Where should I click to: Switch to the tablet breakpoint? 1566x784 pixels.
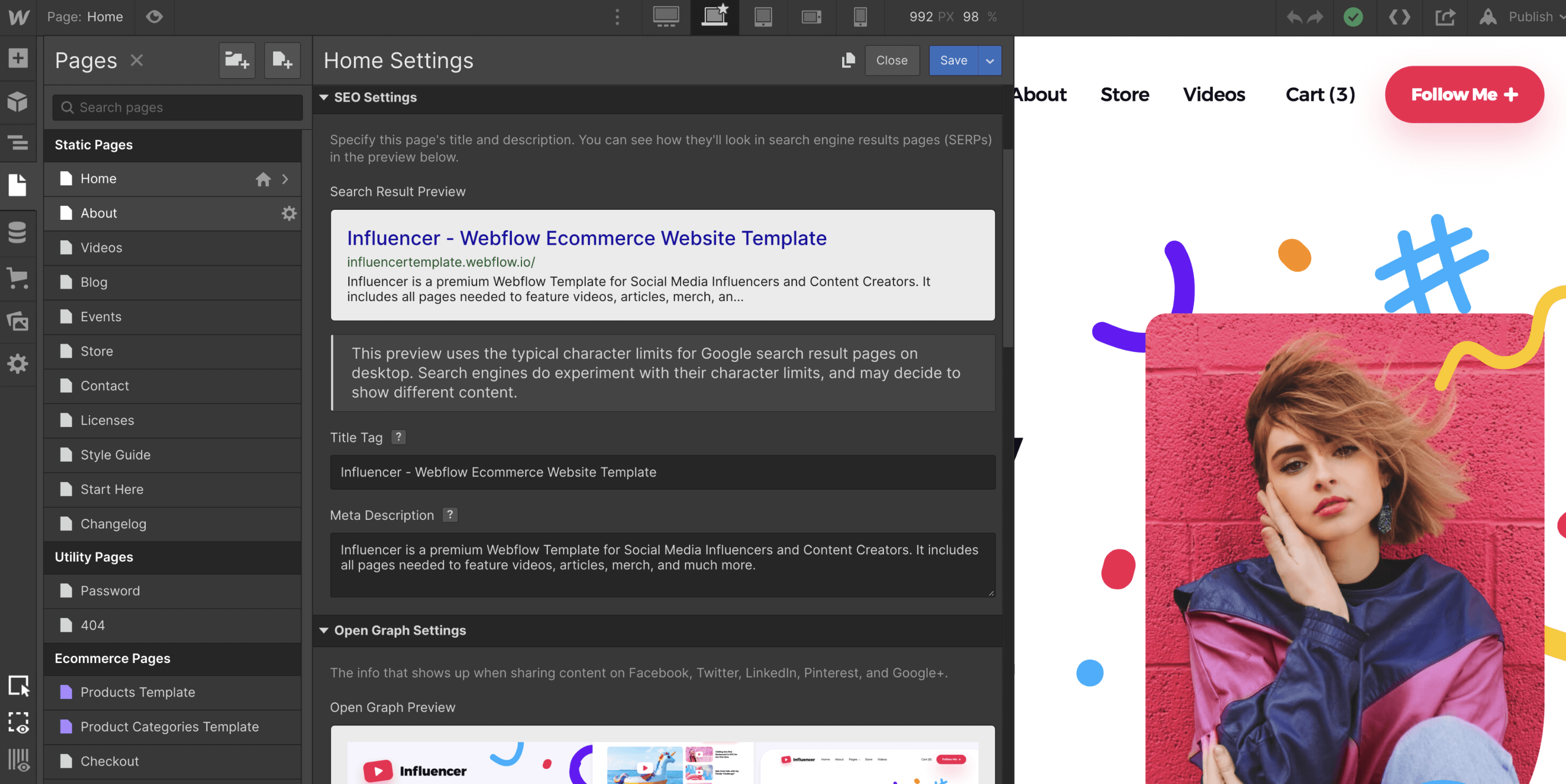[x=762, y=17]
